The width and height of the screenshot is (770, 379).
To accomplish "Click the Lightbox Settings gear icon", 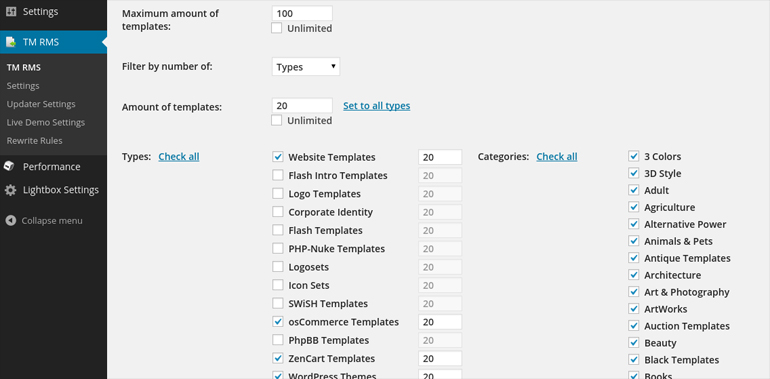I will coord(10,190).
